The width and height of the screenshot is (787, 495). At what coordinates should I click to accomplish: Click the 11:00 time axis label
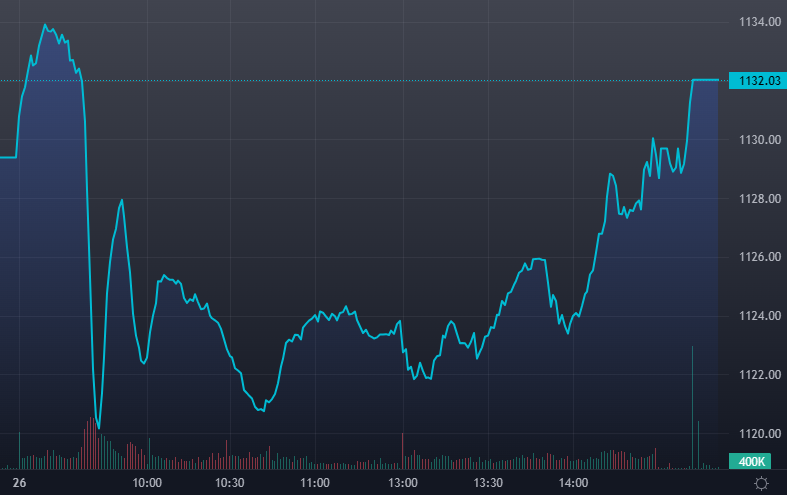[315, 483]
